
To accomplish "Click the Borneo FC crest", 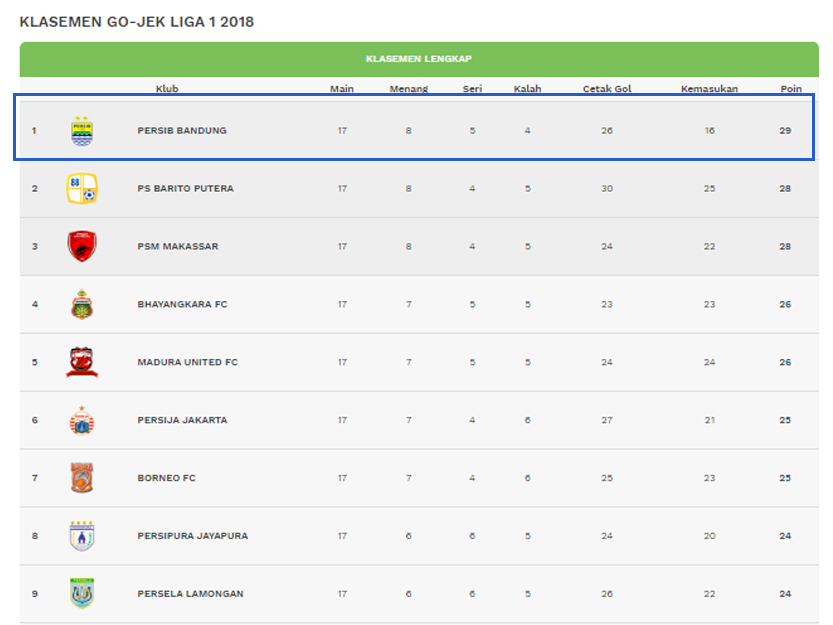I will (84, 477).
